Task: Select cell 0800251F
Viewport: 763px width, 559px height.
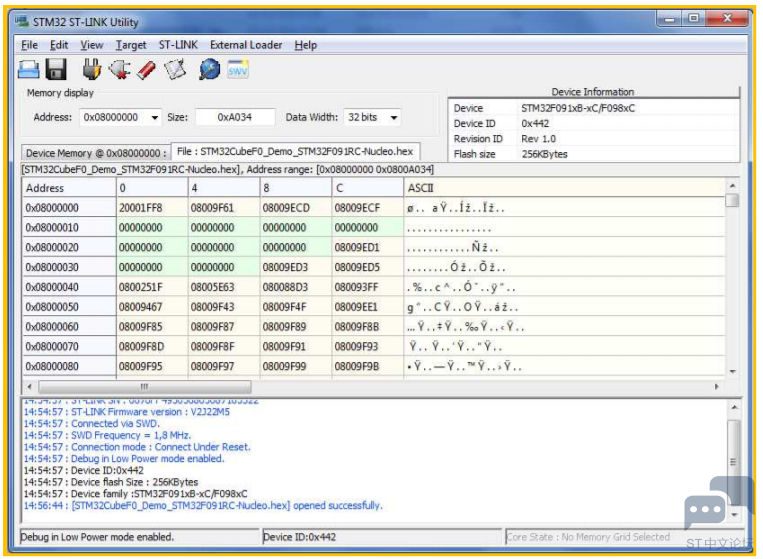Action: pos(152,287)
